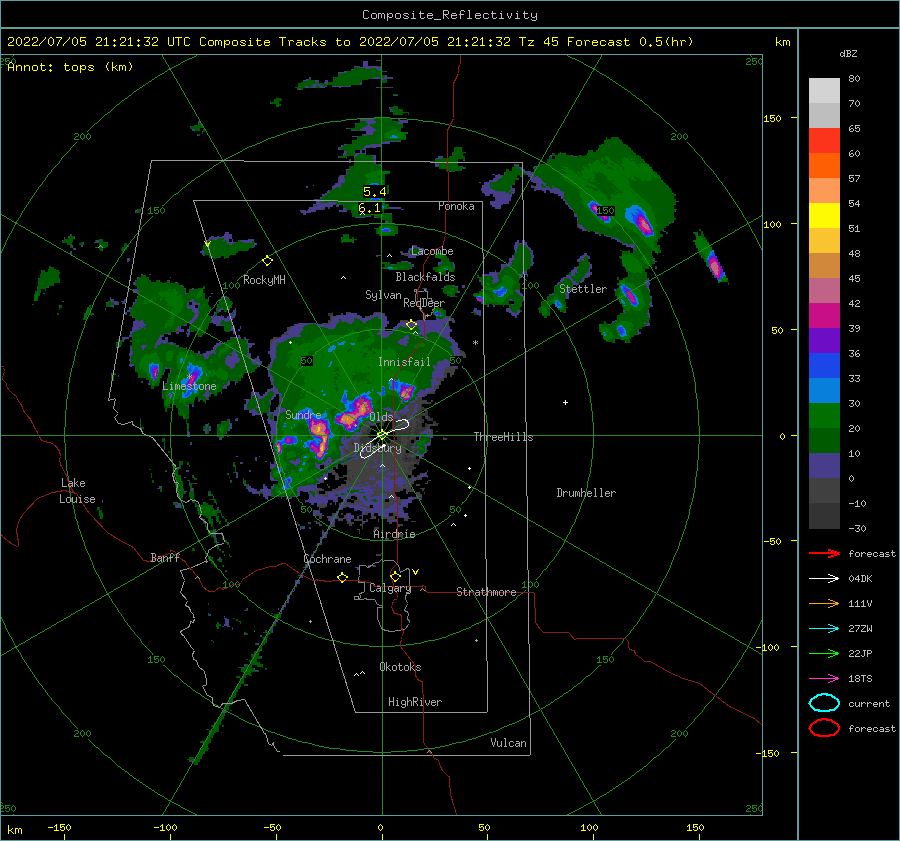Click the Didsbury label

(x=378, y=448)
